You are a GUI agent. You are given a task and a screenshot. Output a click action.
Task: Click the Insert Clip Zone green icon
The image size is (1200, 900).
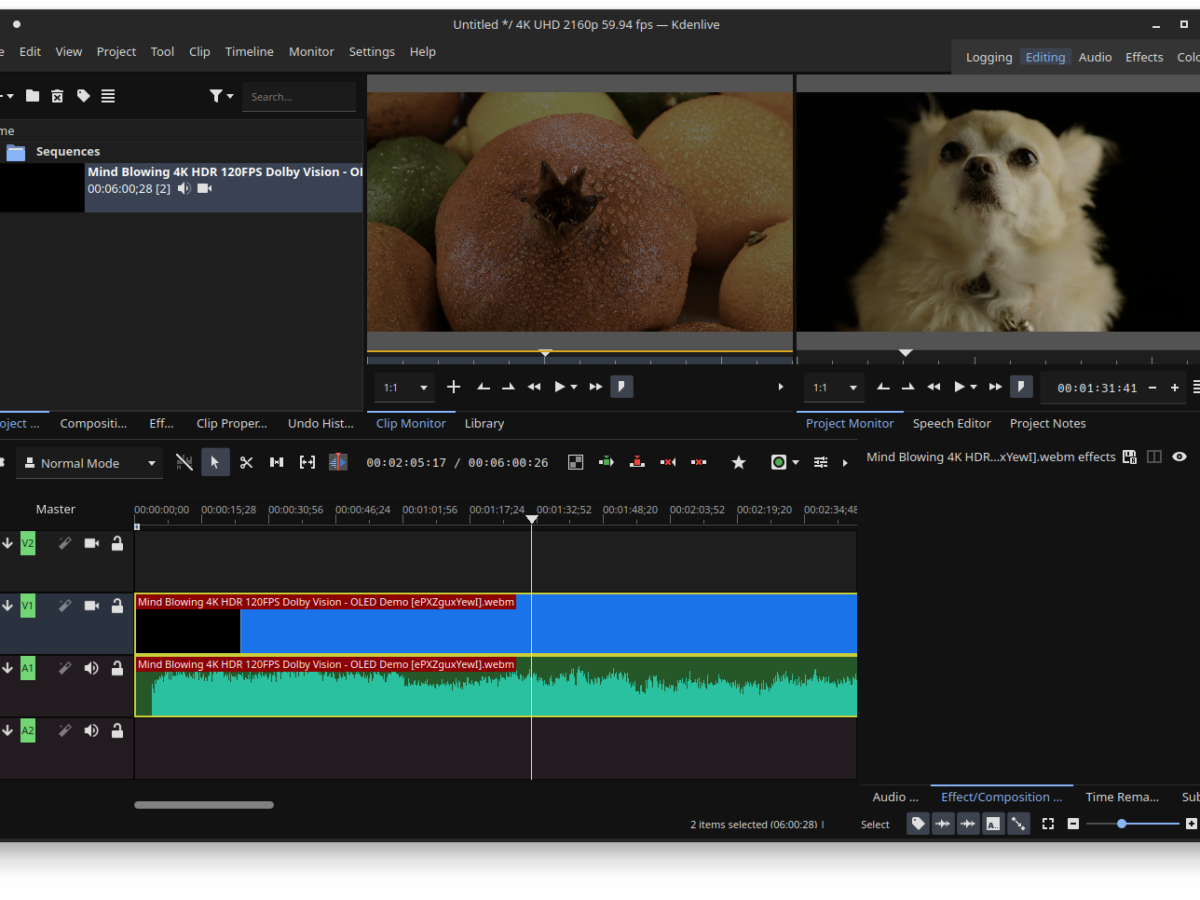coord(606,462)
